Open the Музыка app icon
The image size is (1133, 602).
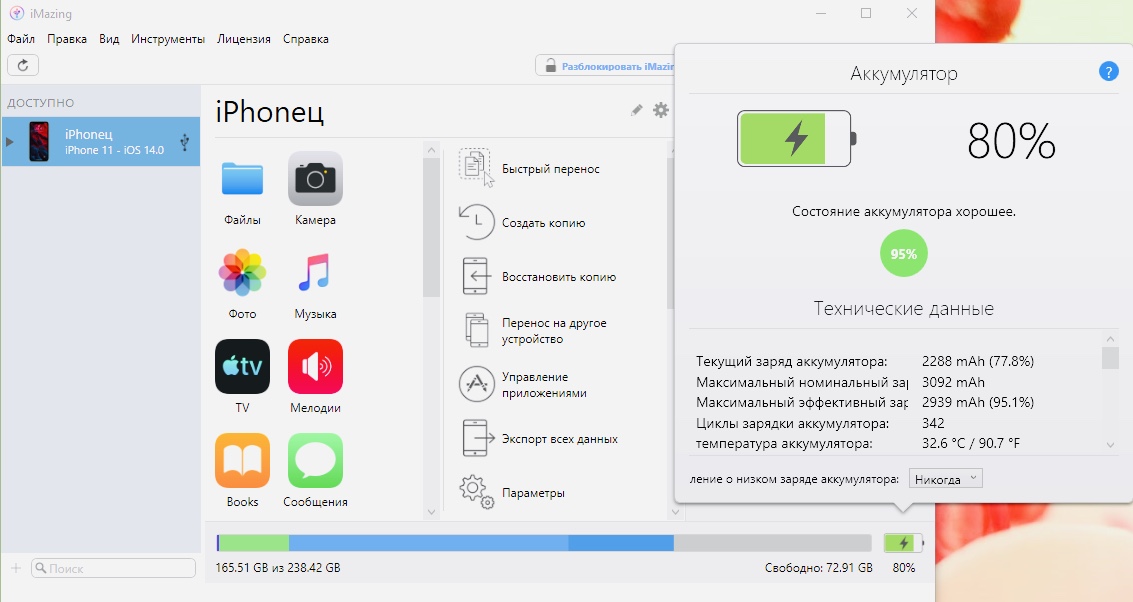click(315, 272)
